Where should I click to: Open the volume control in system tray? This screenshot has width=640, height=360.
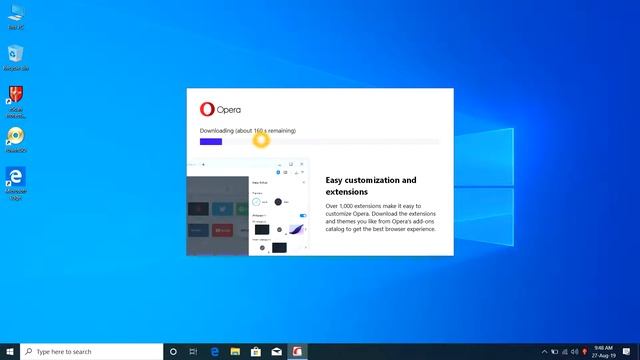[x=574, y=351]
